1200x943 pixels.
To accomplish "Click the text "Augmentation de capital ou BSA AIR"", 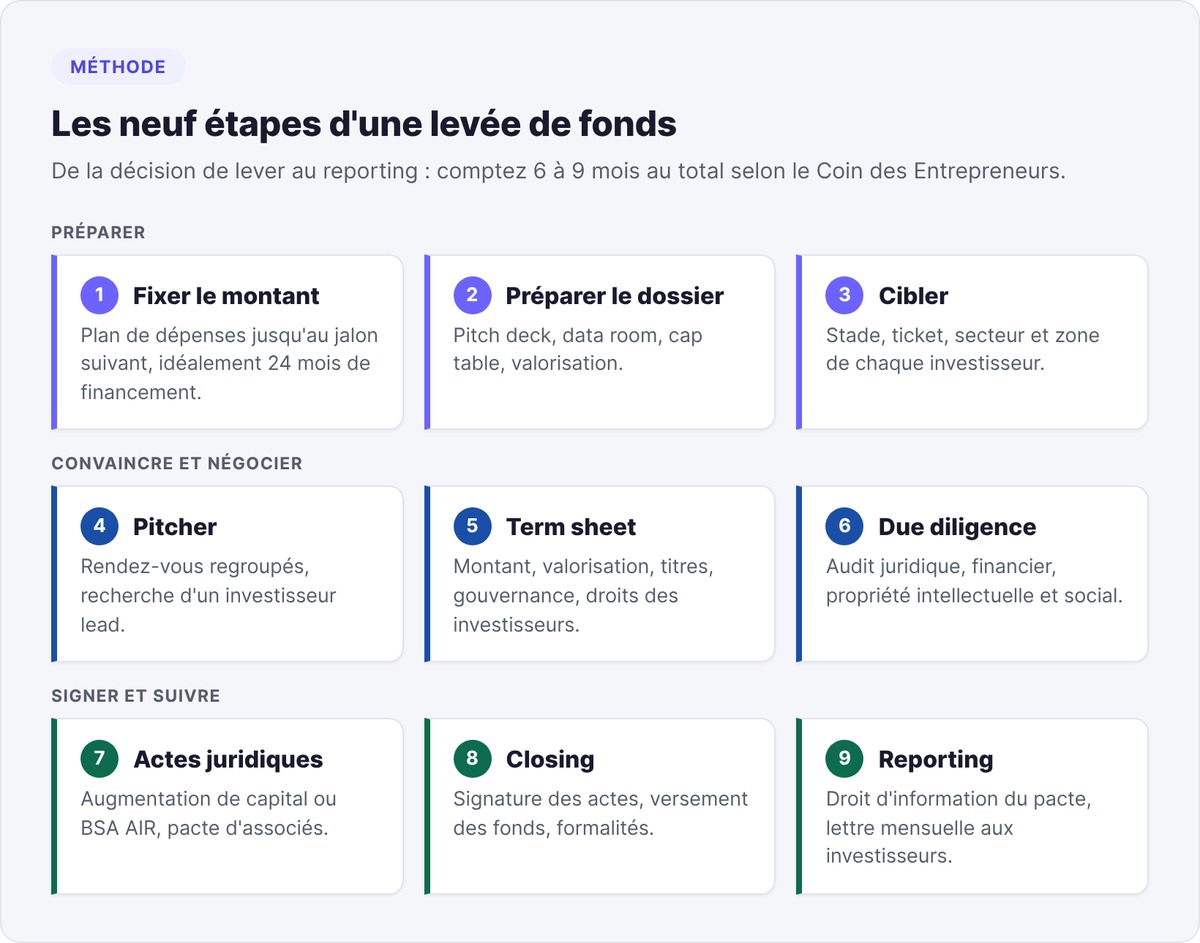I will coord(209,813).
